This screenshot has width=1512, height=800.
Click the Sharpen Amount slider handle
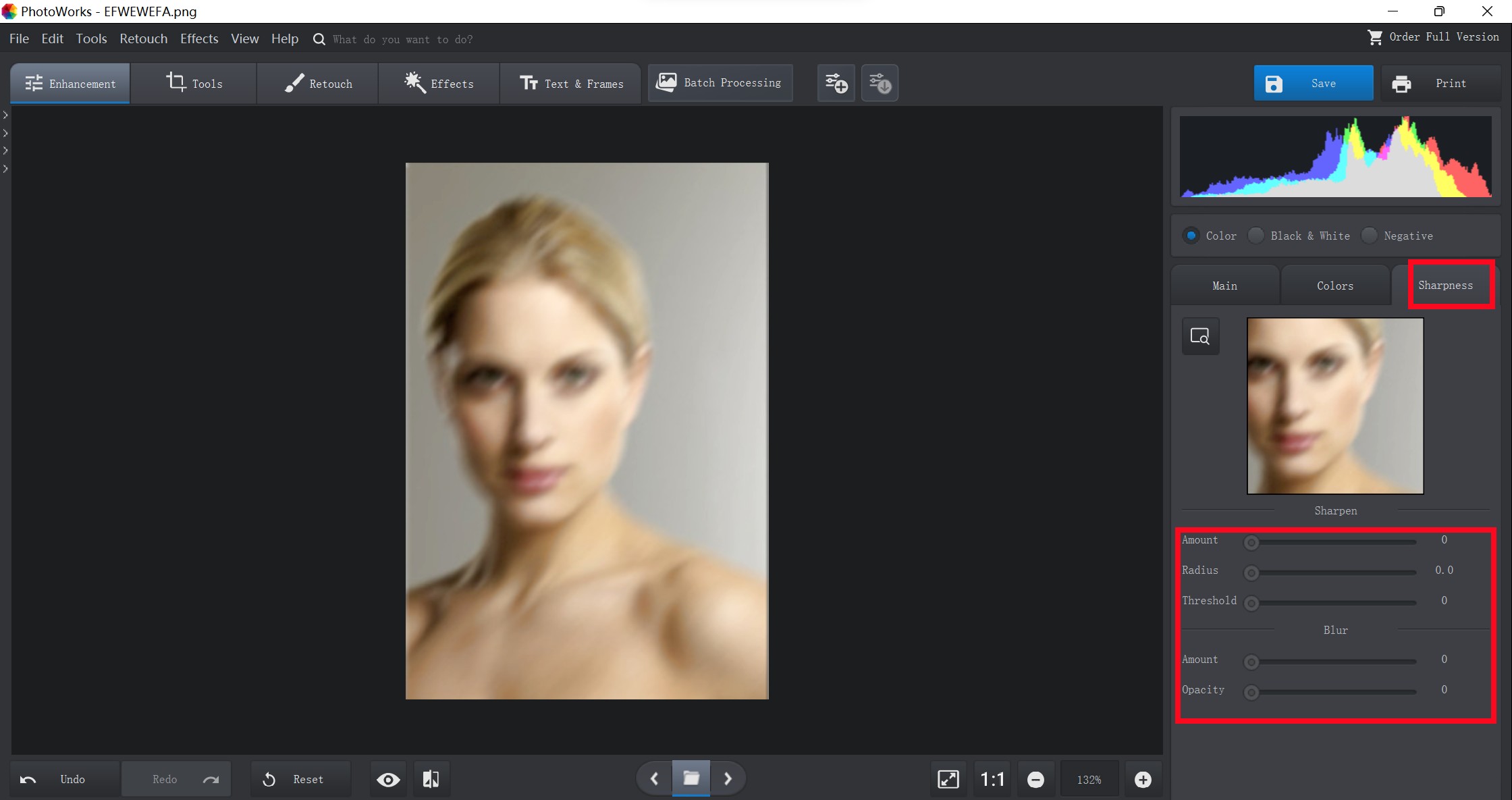[x=1251, y=542]
